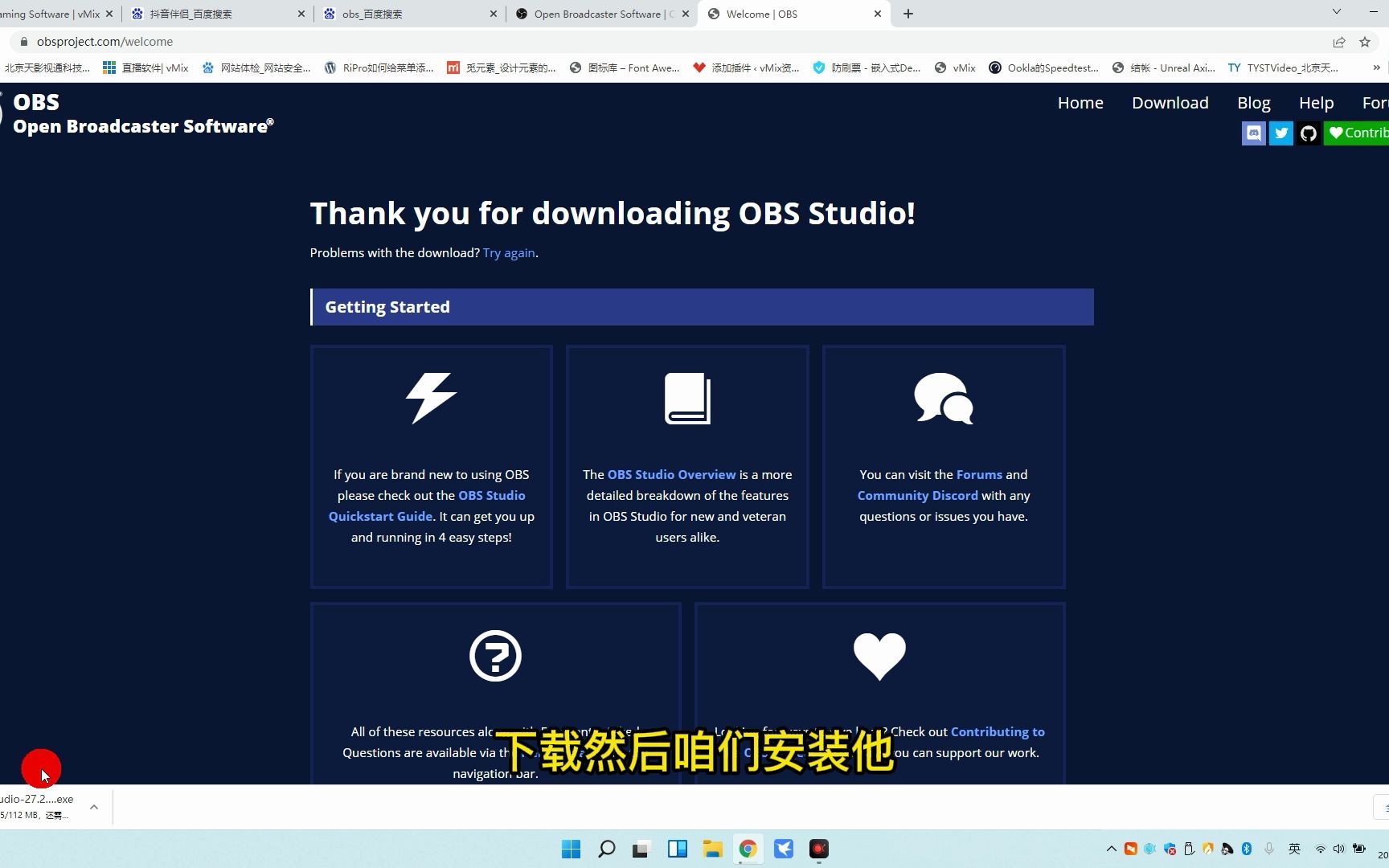Image resolution: width=1389 pixels, height=868 pixels.
Task: Open new tab with plus button
Action: click(x=908, y=14)
